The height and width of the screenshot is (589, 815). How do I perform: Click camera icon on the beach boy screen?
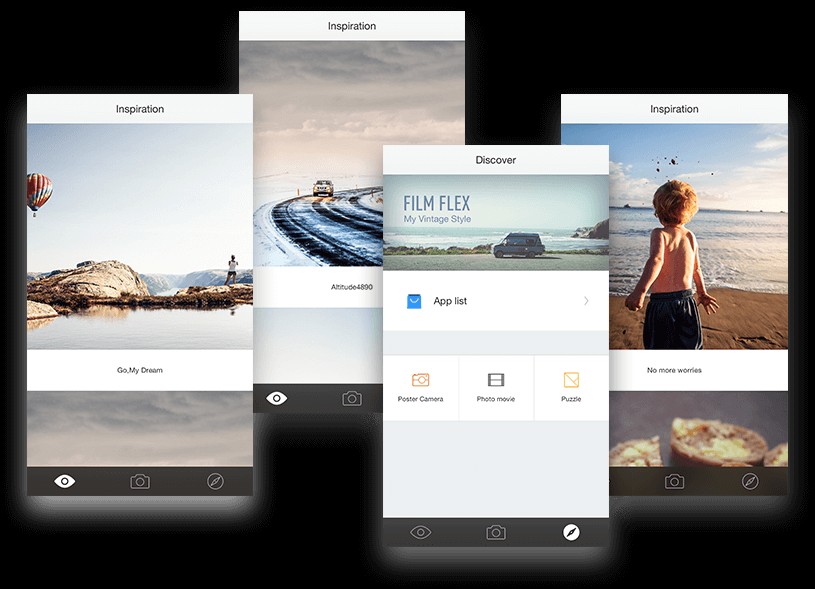tap(675, 481)
